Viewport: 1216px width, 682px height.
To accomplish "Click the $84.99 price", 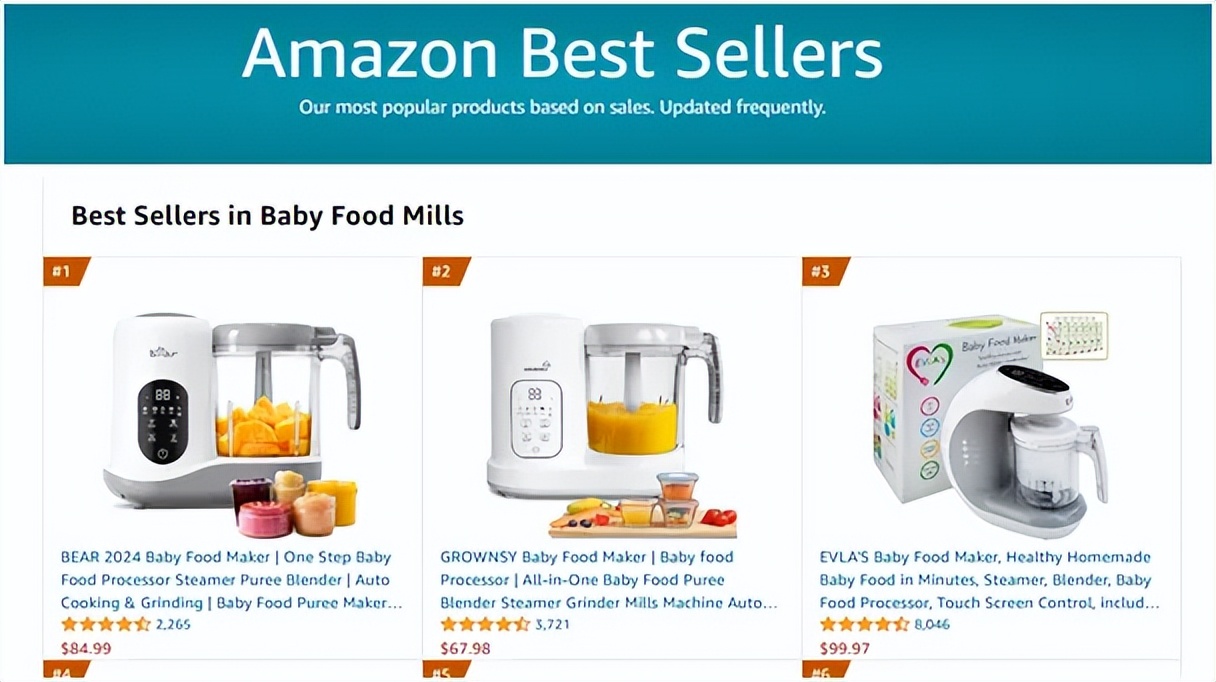I will (86, 648).
